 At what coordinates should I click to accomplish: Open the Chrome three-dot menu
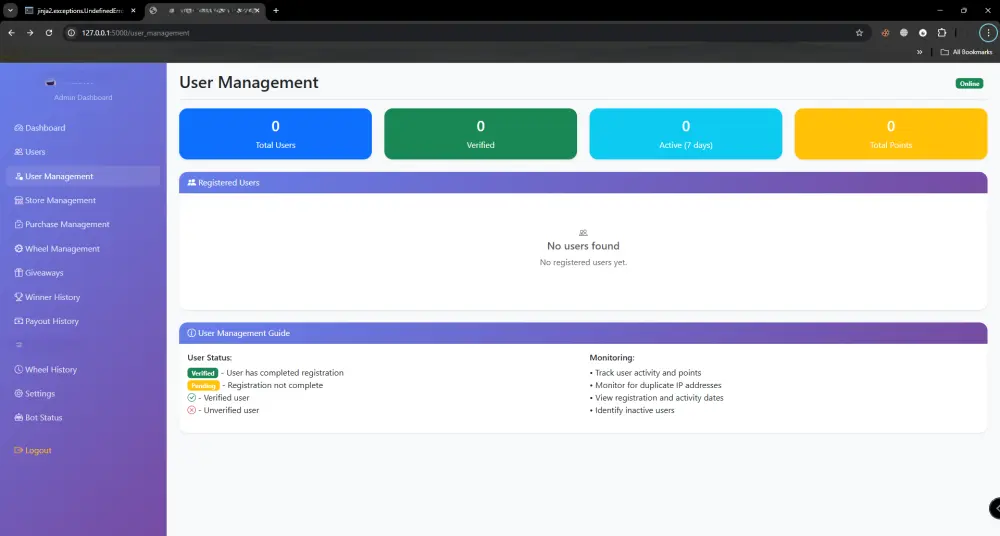[988, 33]
